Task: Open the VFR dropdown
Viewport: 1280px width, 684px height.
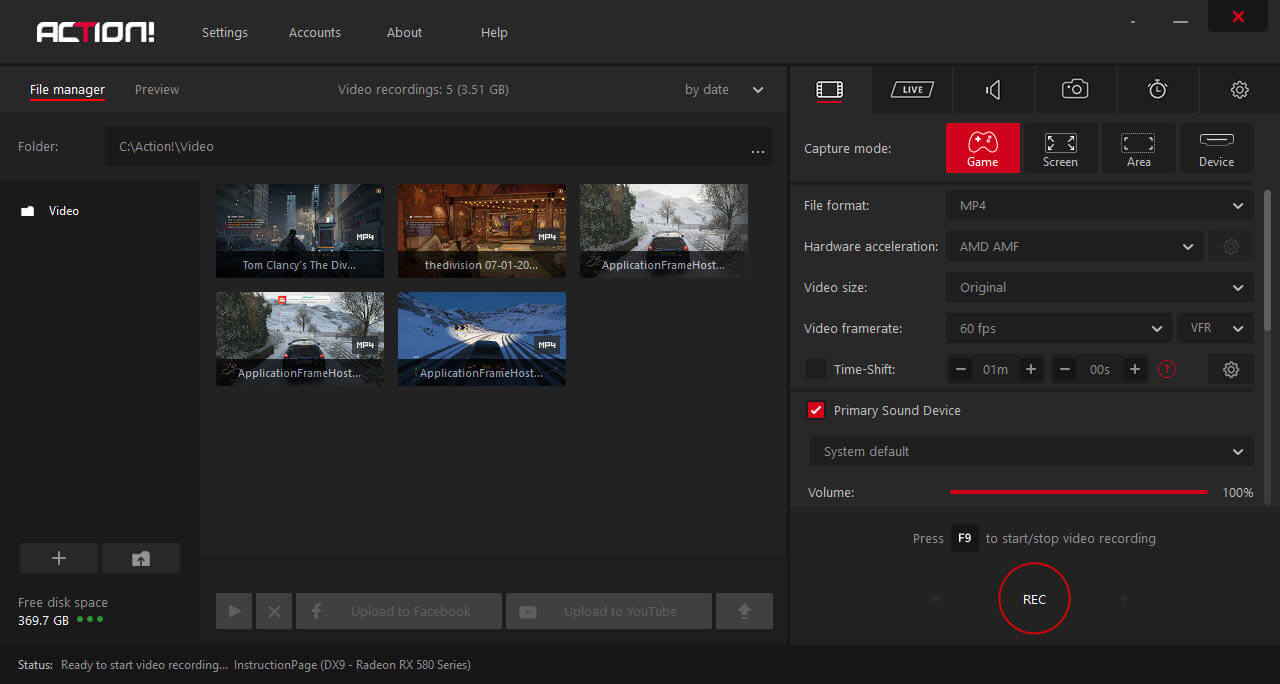Action: 1215,329
